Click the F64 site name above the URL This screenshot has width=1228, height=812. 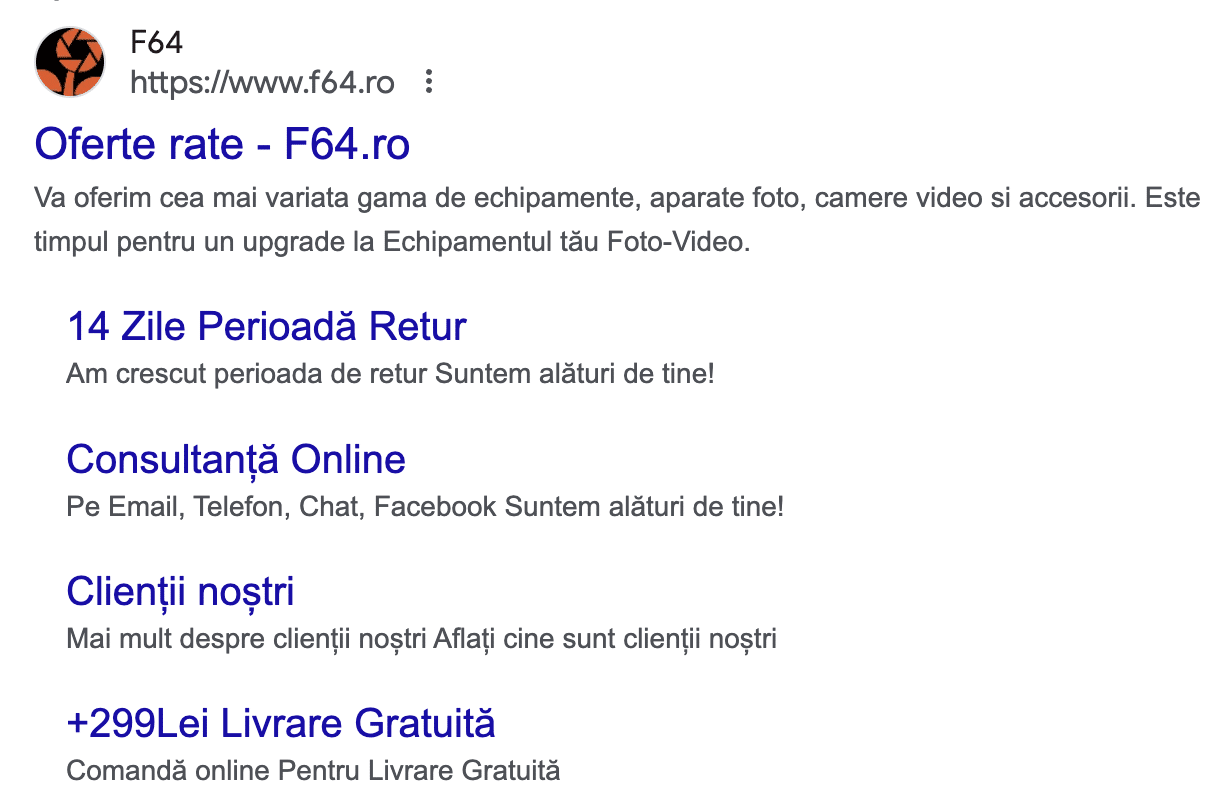[156, 43]
